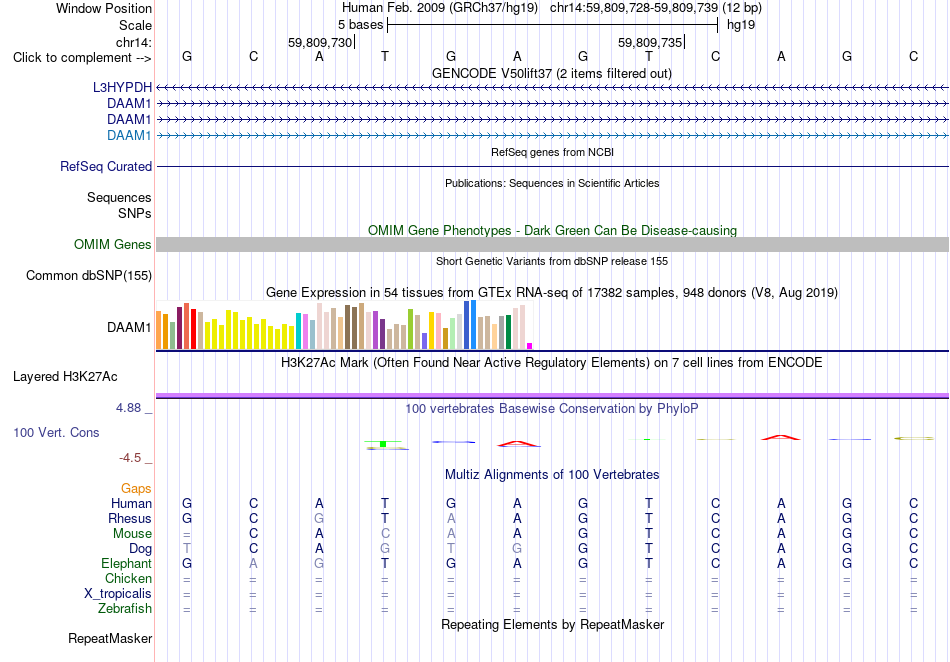The width and height of the screenshot is (950, 662).
Task: Click the hg19 scale label
Action: [741, 25]
